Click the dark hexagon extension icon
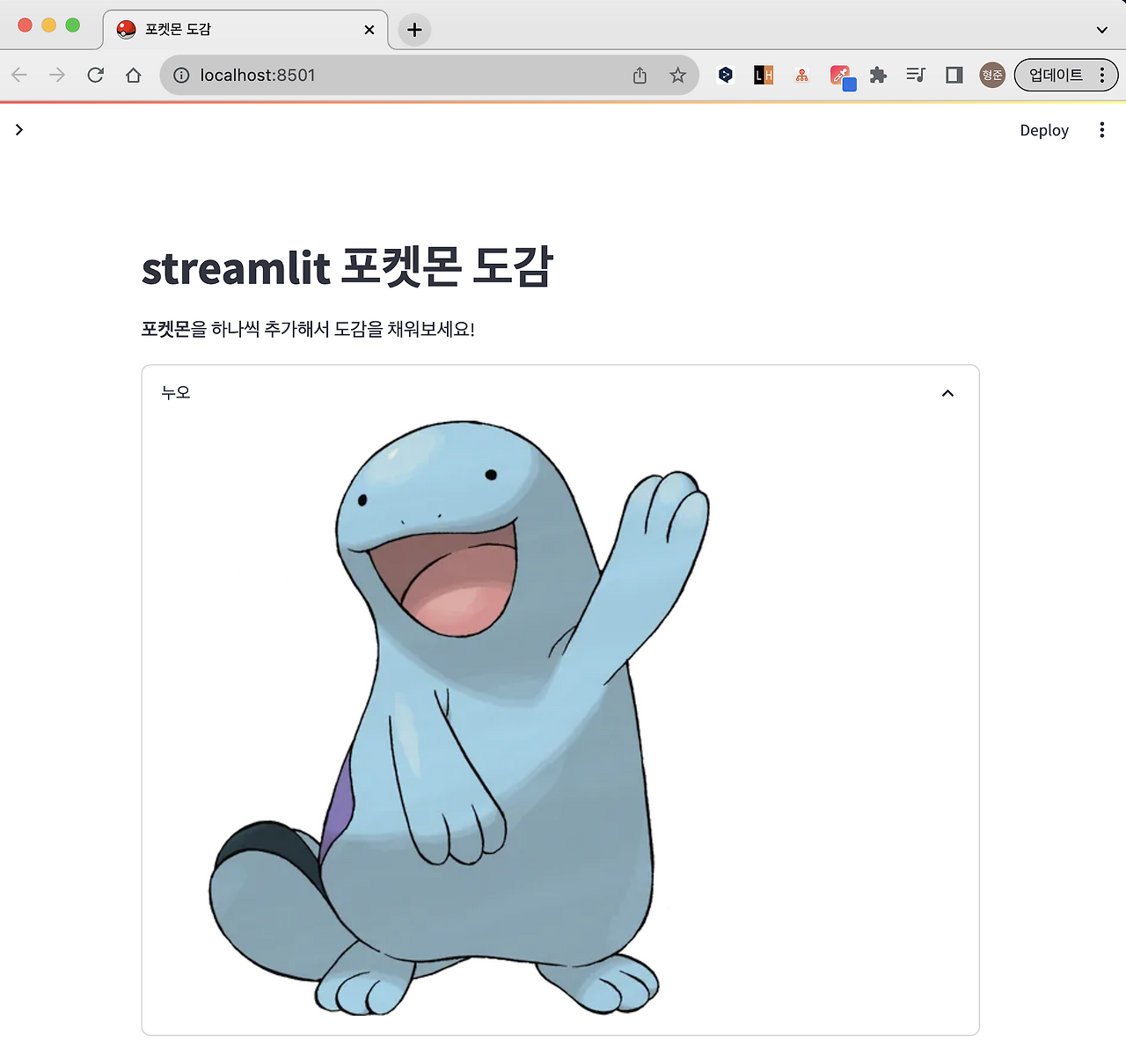 tap(726, 75)
